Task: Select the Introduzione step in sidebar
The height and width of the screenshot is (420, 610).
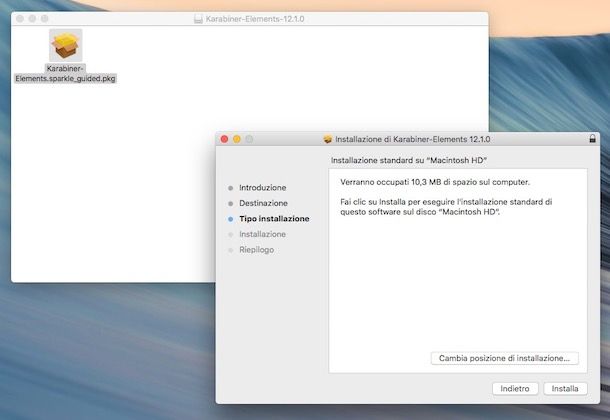Action: [x=263, y=188]
